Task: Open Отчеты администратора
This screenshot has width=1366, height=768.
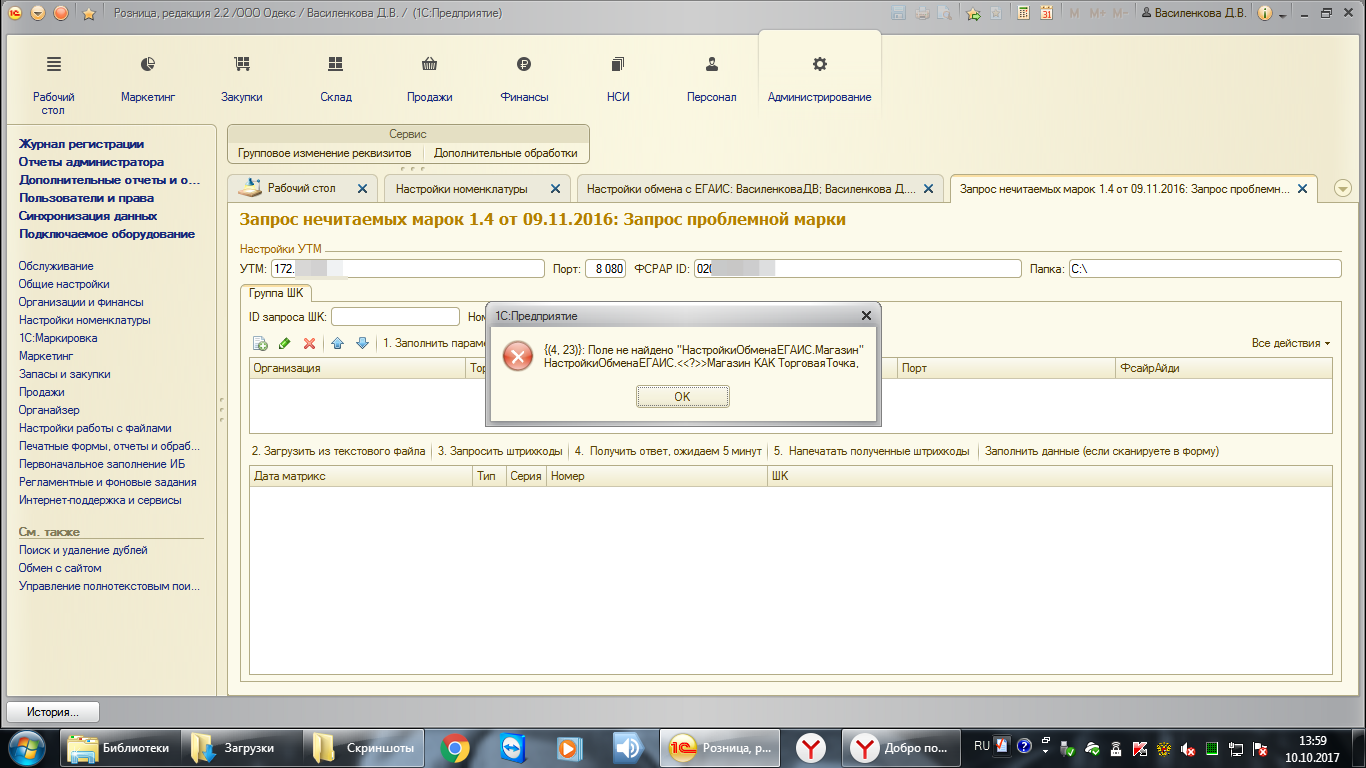Action: [91, 162]
